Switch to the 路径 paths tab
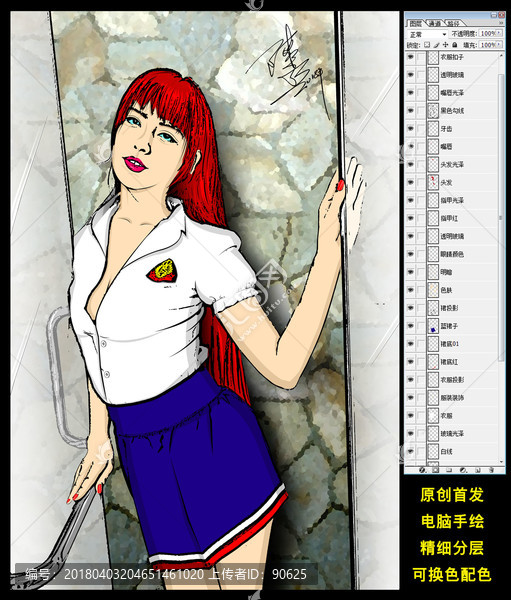This screenshot has height=600, width=511. (x=453, y=24)
